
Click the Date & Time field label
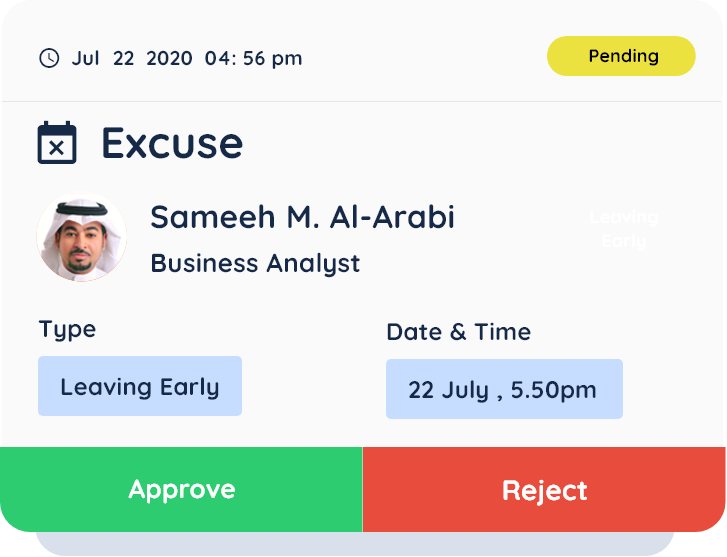[458, 332]
